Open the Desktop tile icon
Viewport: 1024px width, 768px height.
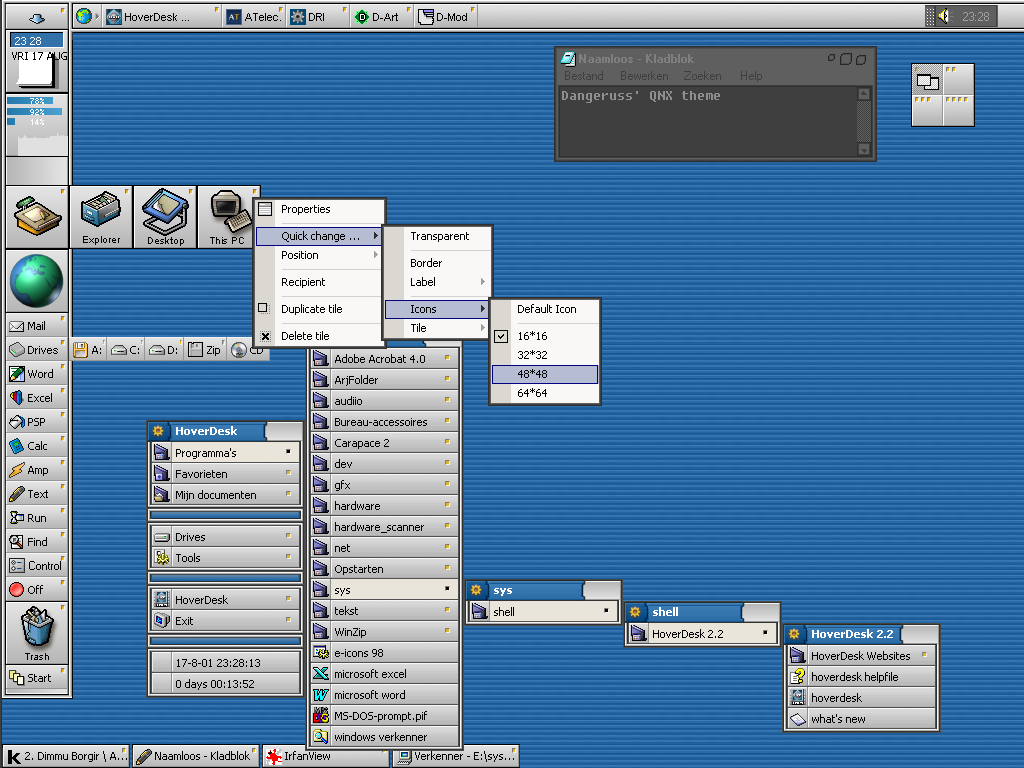(x=165, y=213)
